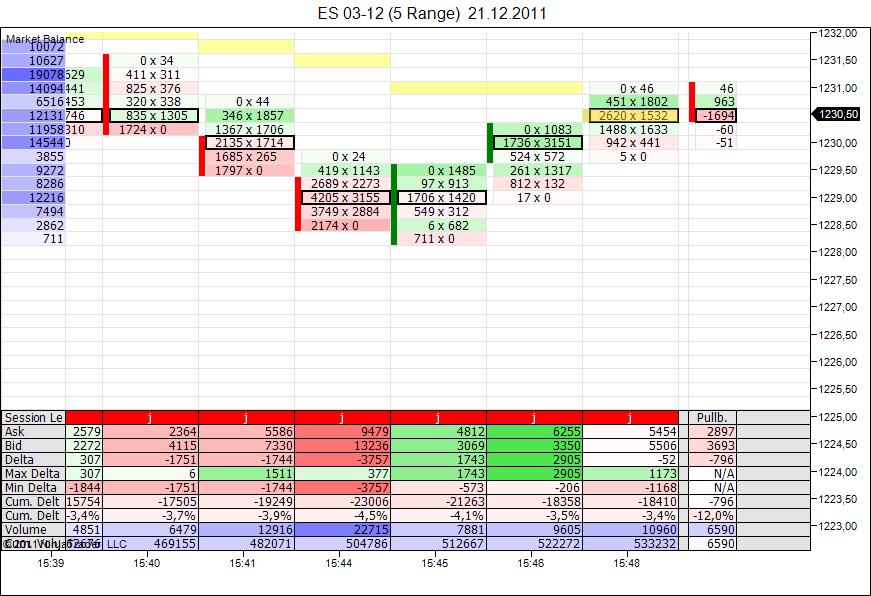Image resolution: width=871 pixels, height=596 pixels.
Task: Select highlighted cell 2620 x 1532
Action: click(634, 116)
